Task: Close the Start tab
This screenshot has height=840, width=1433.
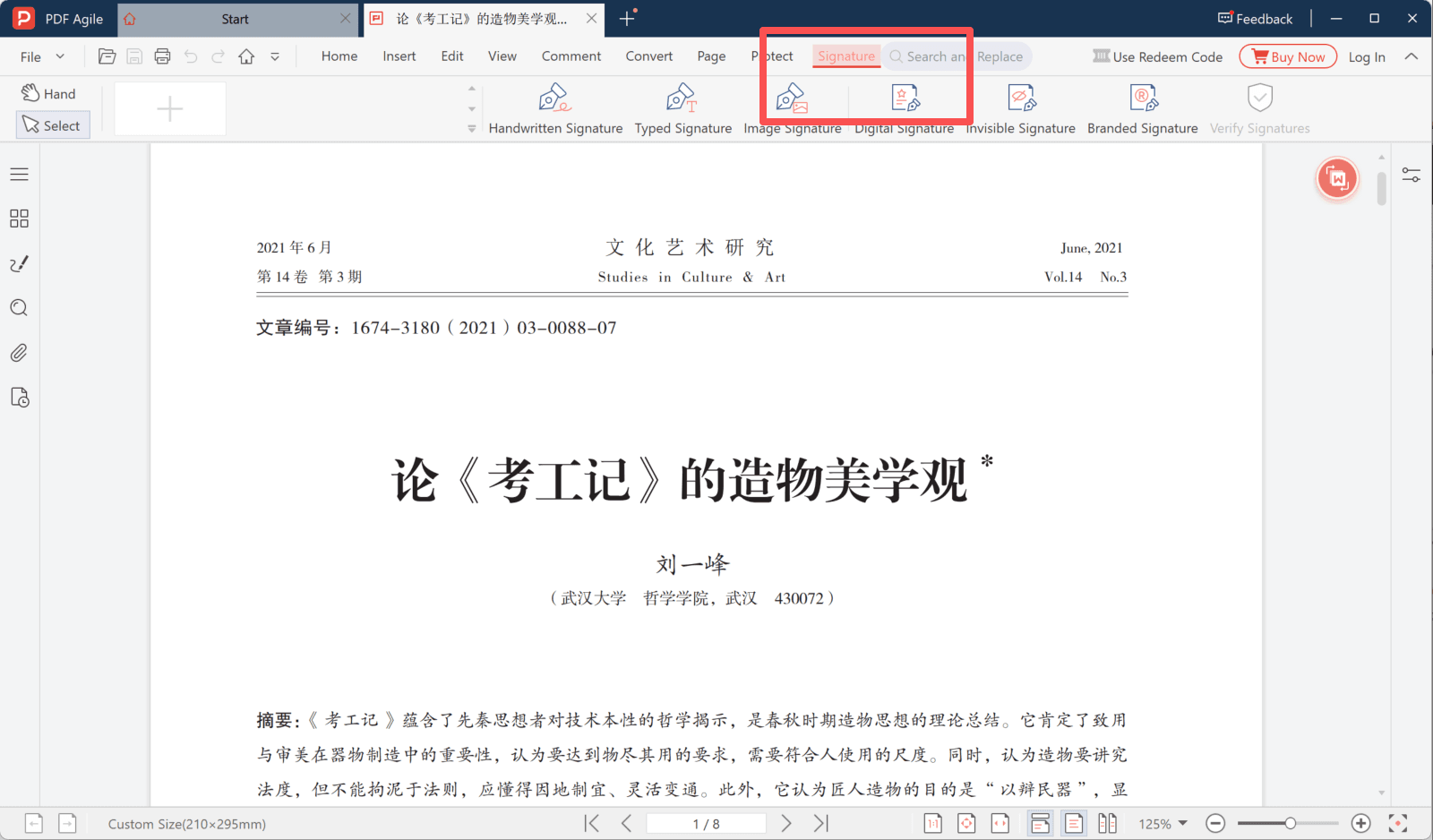Action: click(345, 19)
